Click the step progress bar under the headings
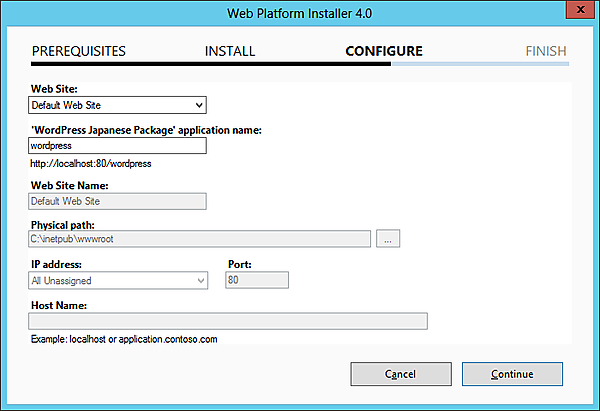Screen dimensions: 600x411 (x=300, y=63)
